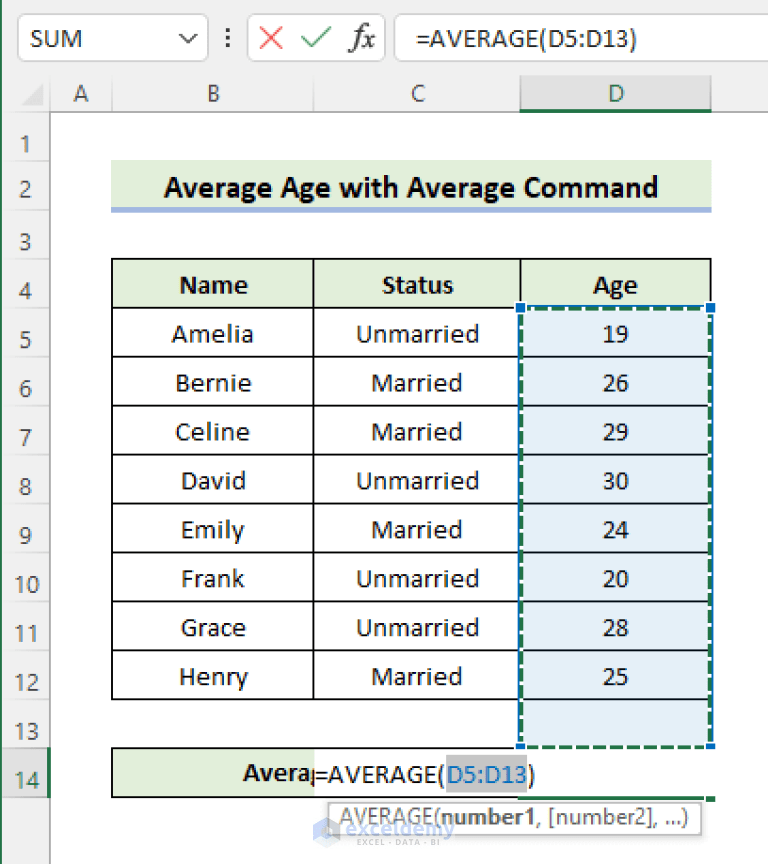The image size is (768, 864).
Task: Click age cell with value 19
Action: pos(615,333)
